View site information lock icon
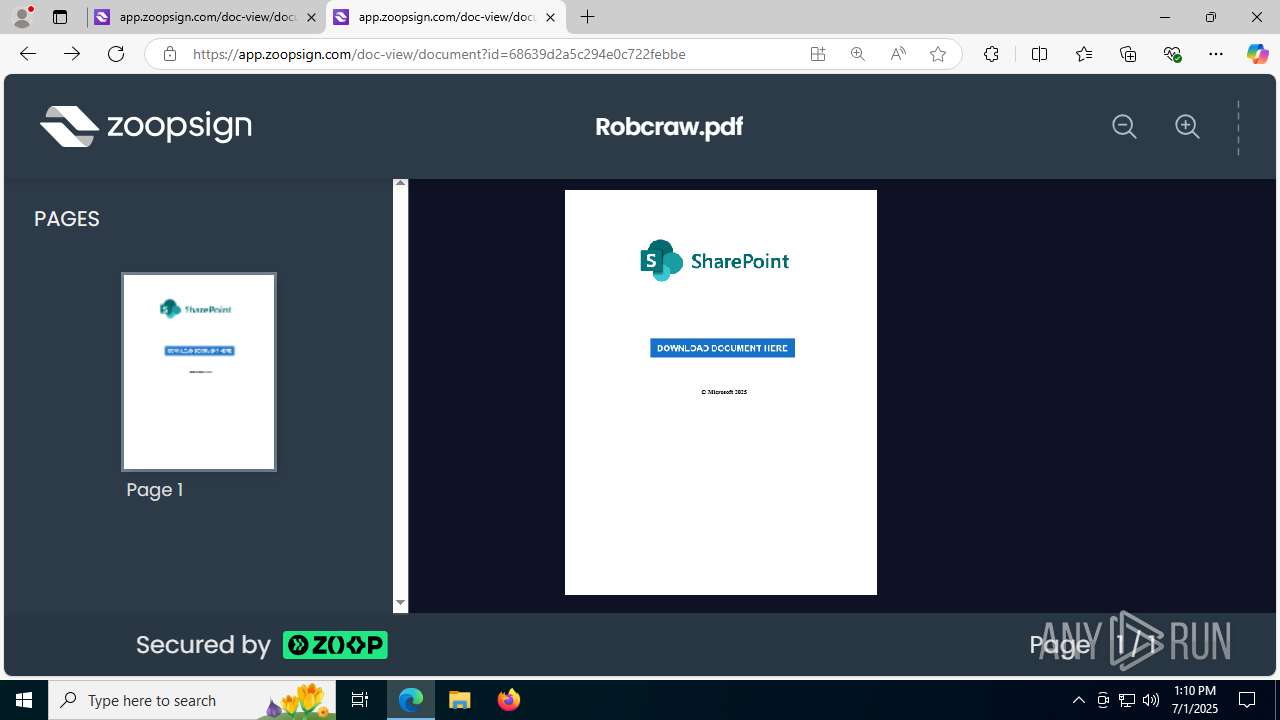This screenshot has height=720, width=1280. pyautogui.click(x=170, y=54)
